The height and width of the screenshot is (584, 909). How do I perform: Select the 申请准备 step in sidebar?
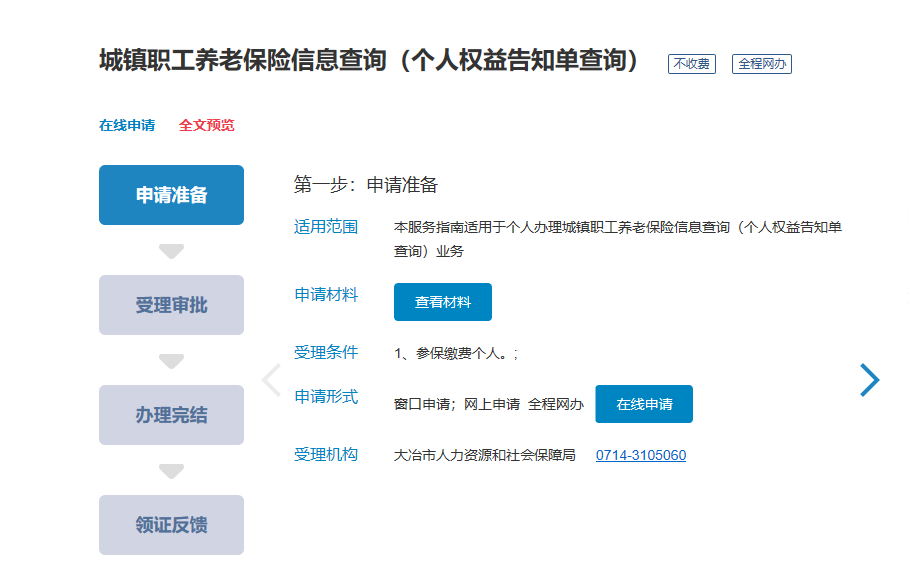171,195
